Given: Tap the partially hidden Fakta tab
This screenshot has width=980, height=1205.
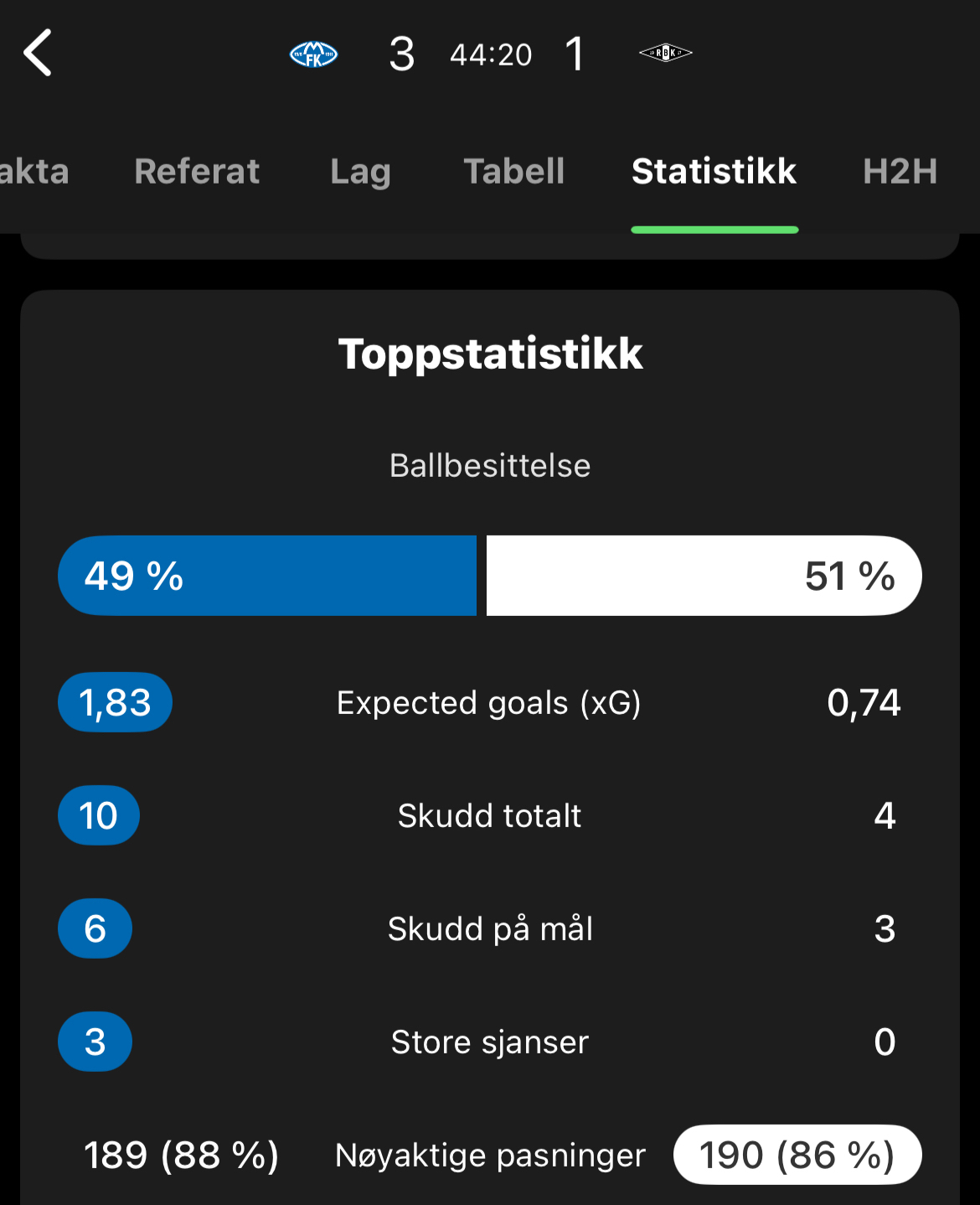Looking at the screenshot, I should 34,172.
